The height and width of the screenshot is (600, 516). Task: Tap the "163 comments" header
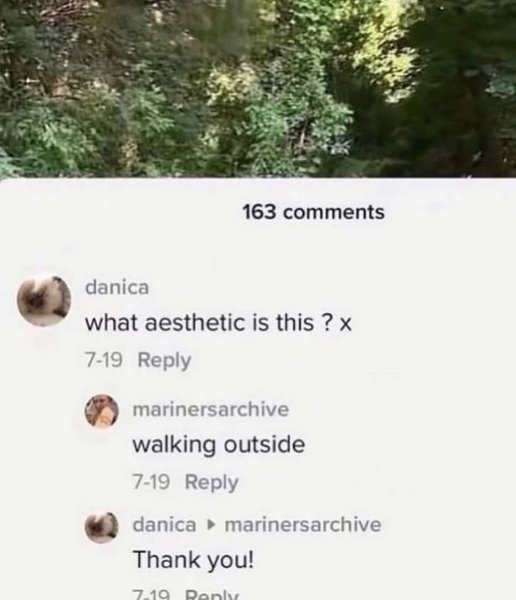pyautogui.click(x=313, y=212)
